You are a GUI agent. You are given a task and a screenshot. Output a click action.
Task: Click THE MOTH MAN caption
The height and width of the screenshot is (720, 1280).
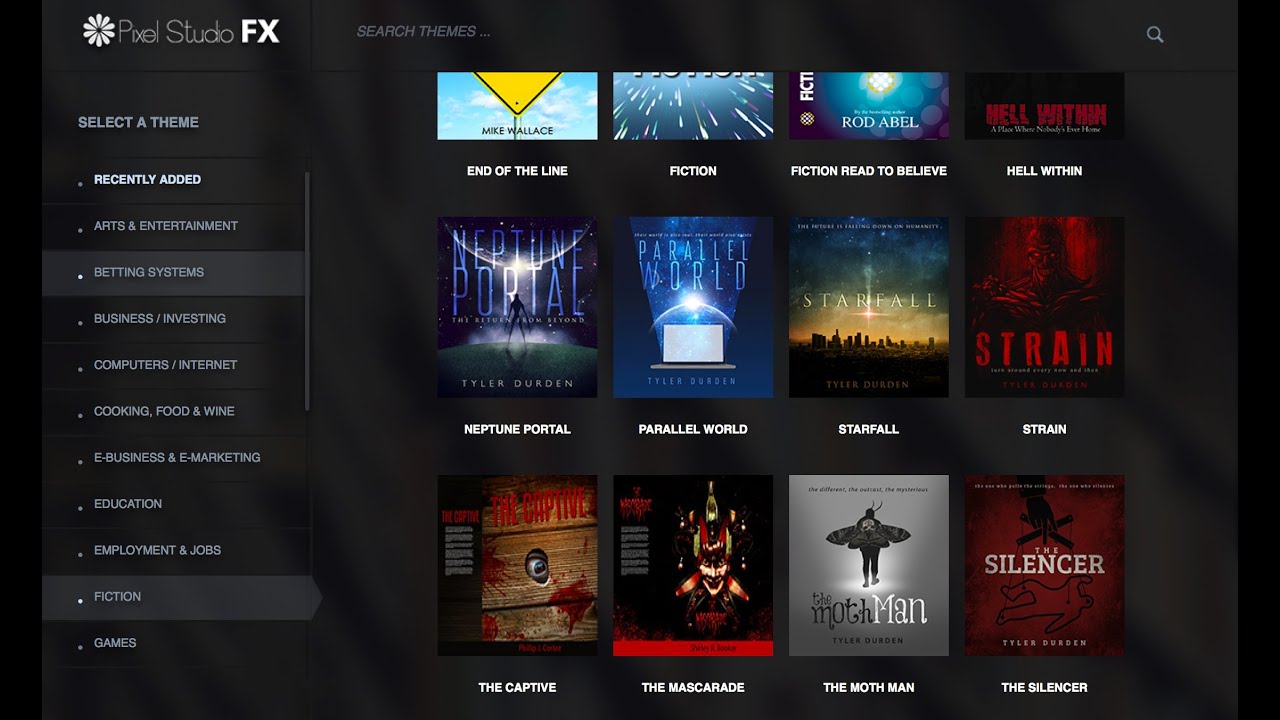[x=869, y=687]
